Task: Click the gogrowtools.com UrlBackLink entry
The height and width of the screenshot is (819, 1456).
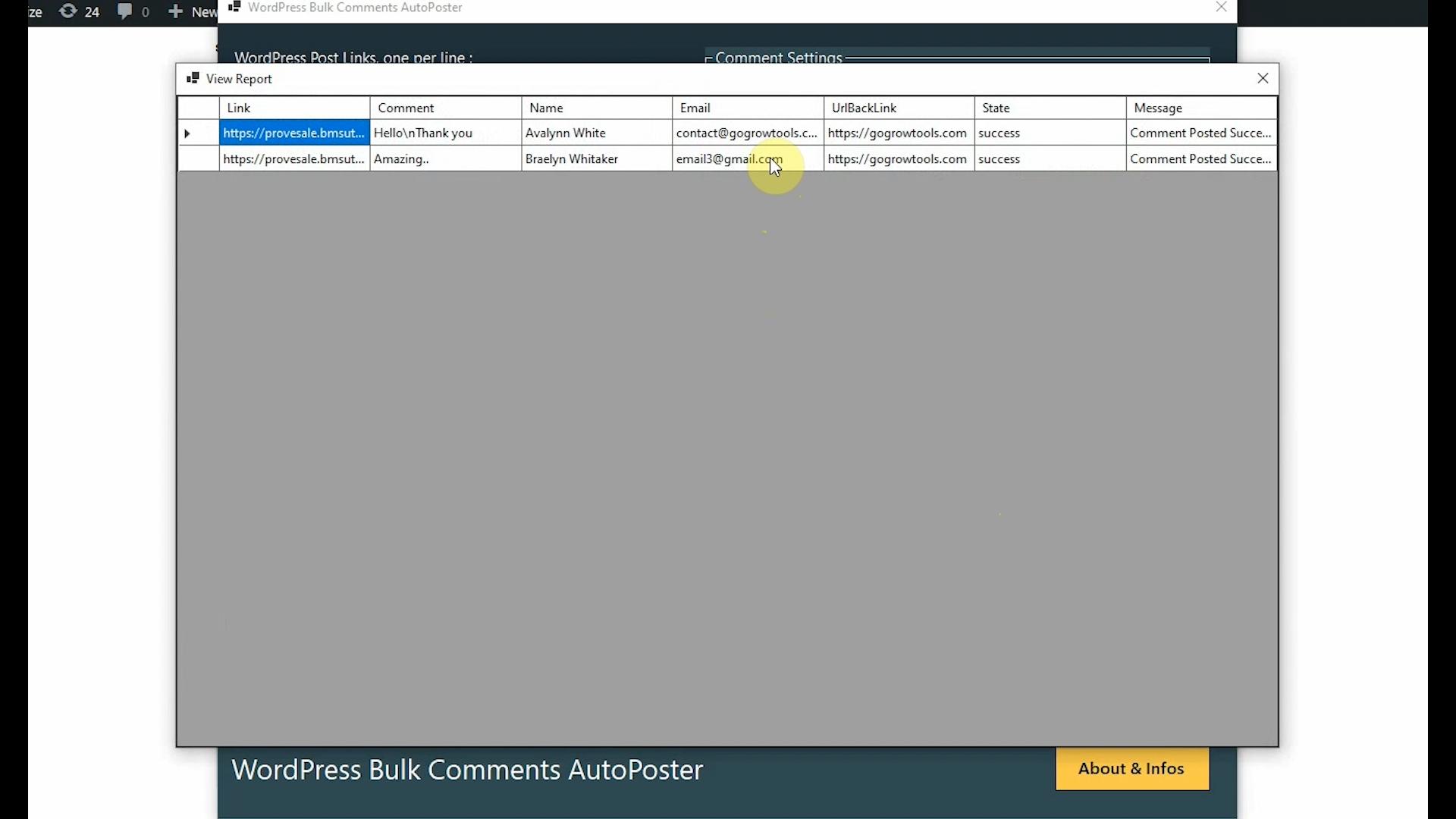Action: coord(897,133)
